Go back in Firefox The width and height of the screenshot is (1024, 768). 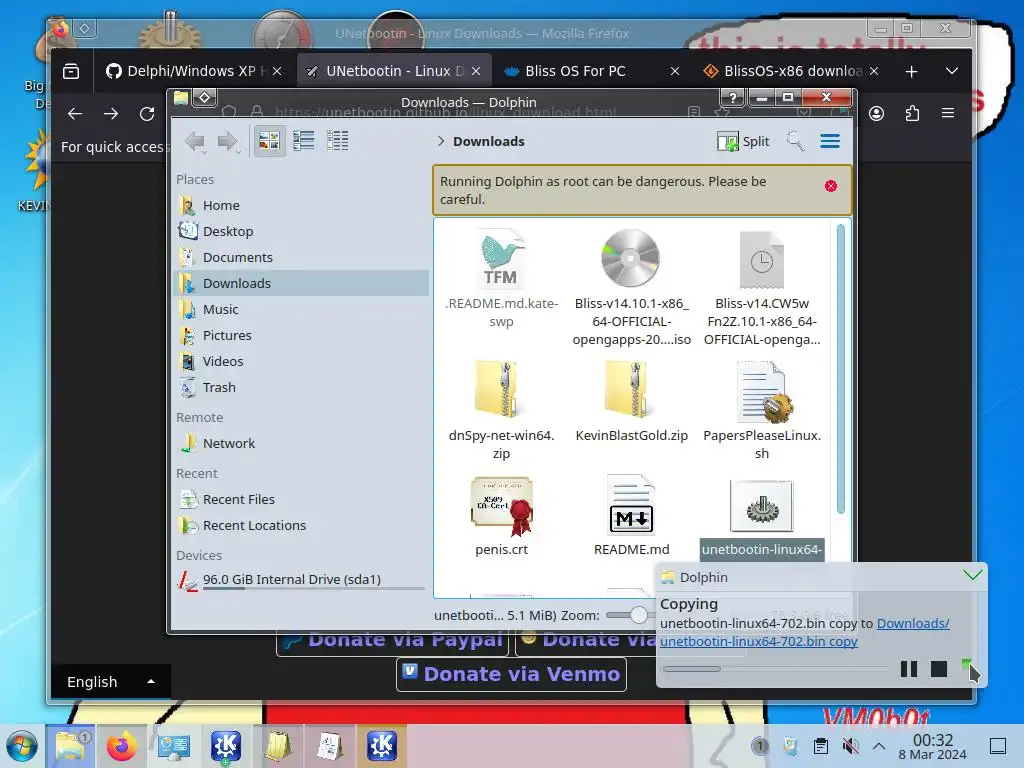(75, 114)
